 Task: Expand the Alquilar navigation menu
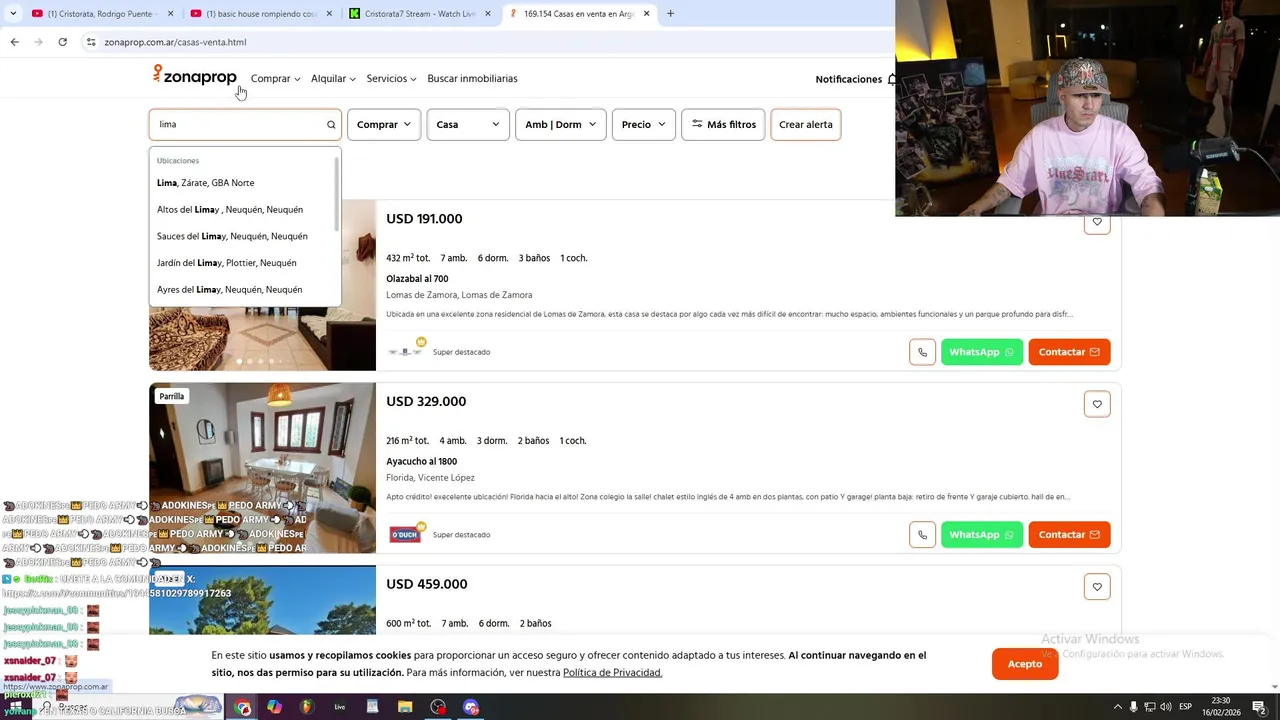click(x=333, y=78)
